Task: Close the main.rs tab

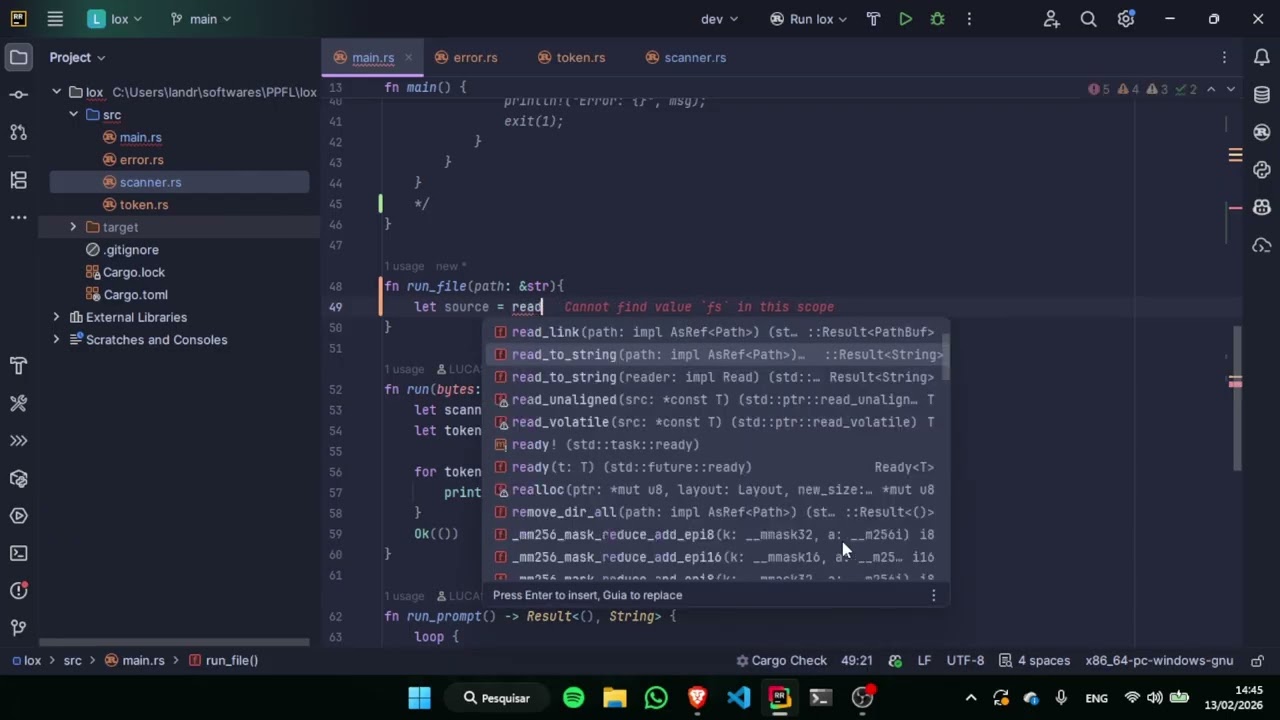Action: [408, 58]
